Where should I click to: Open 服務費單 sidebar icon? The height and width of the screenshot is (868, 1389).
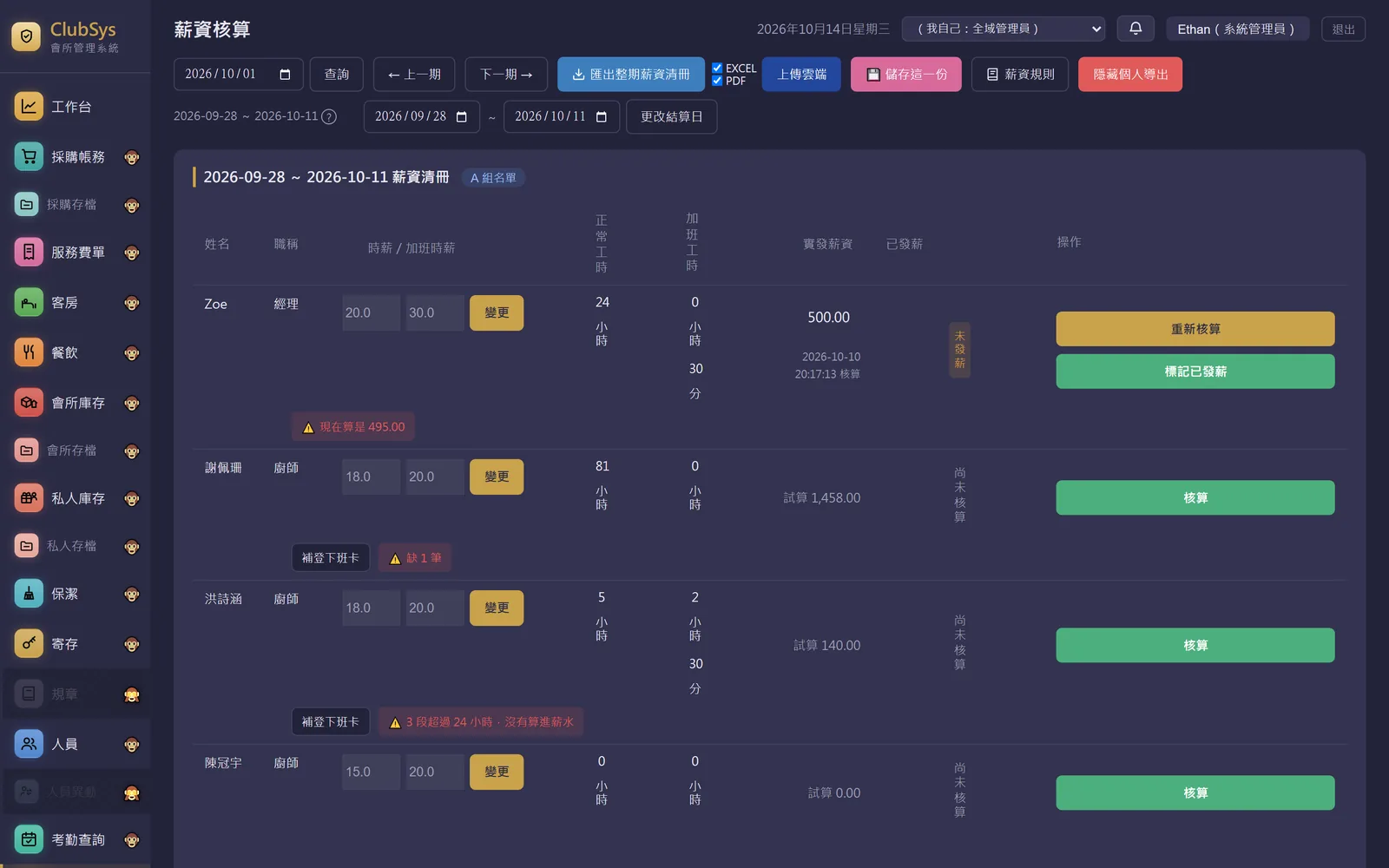click(29, 252)
